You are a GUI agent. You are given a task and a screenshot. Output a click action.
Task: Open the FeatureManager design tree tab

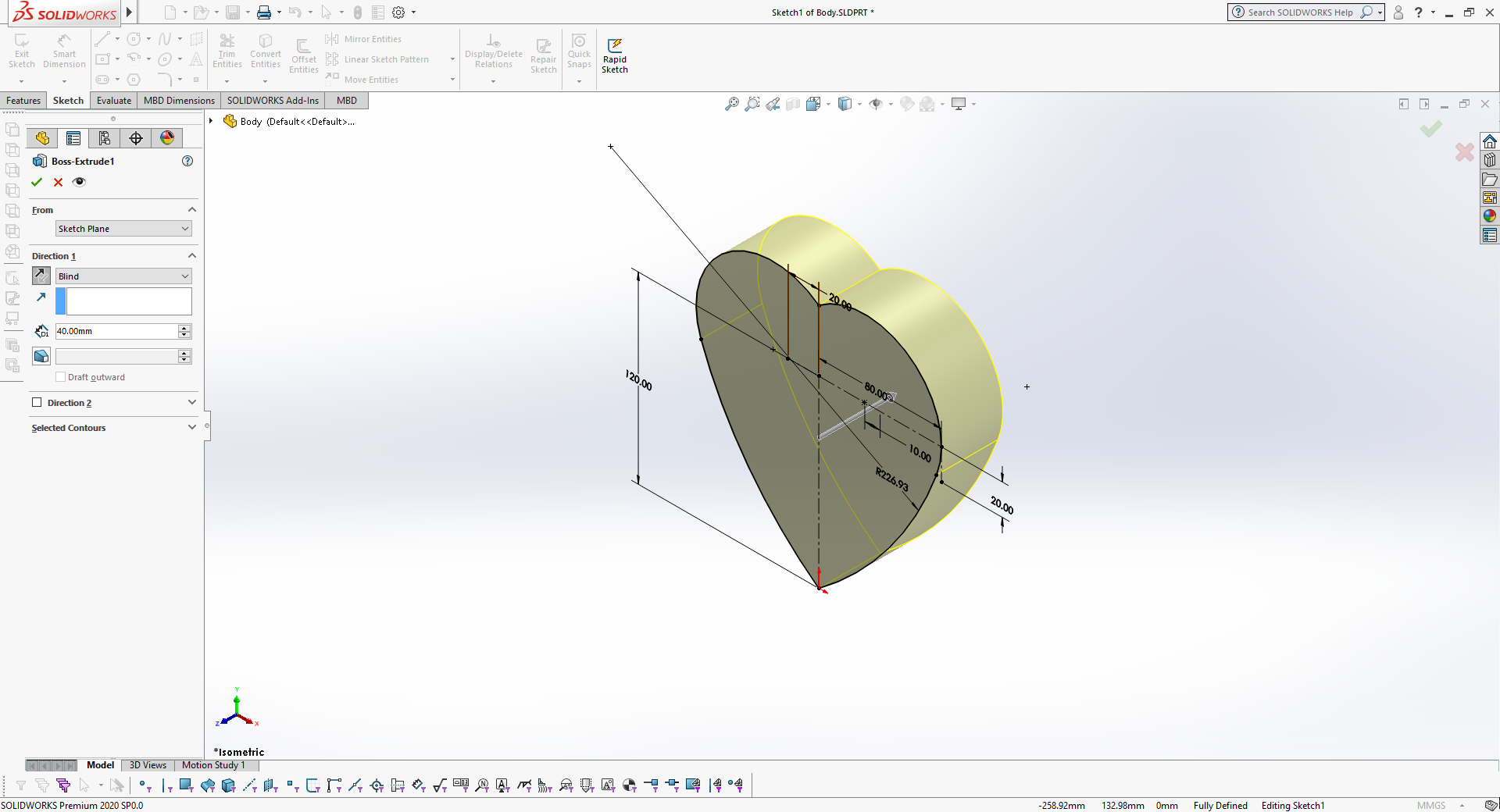[x=42, y=138]
